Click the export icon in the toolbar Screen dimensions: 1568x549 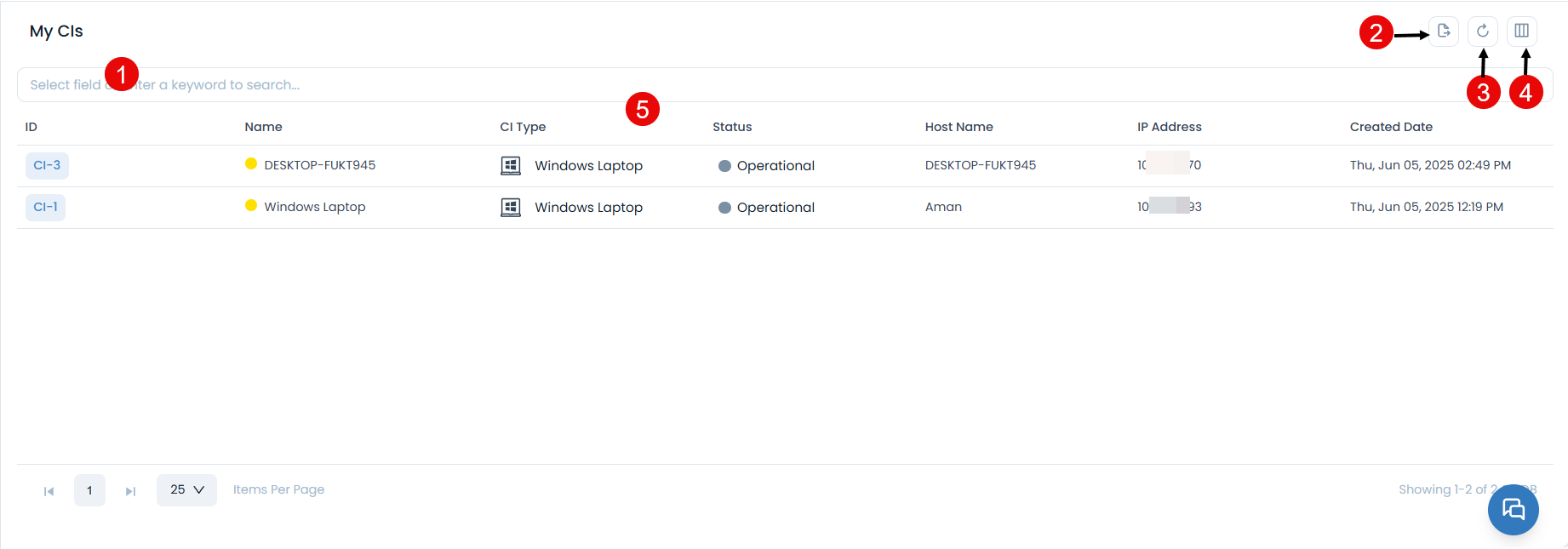[x=1444, y=31]
